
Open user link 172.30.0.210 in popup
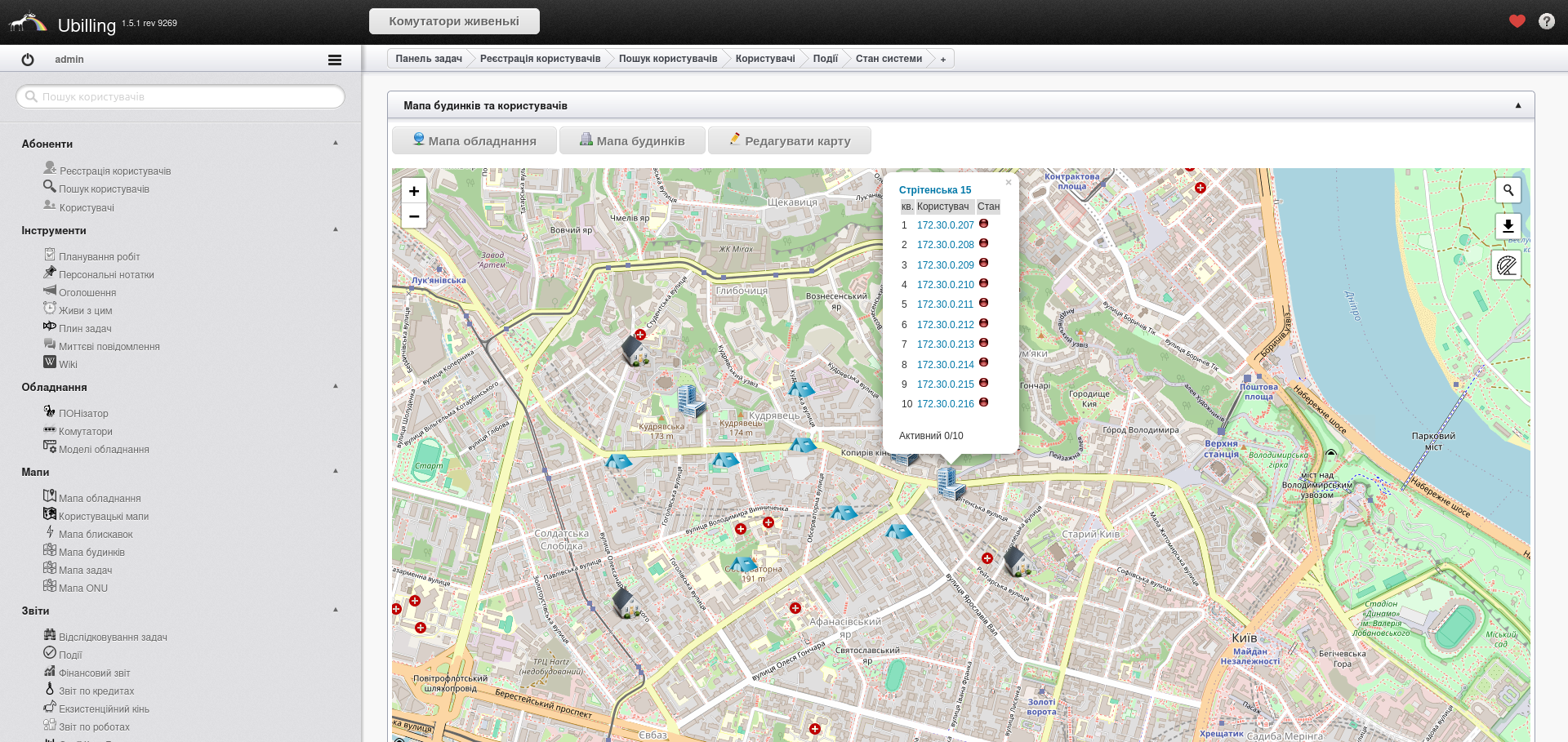click(945, 285)
